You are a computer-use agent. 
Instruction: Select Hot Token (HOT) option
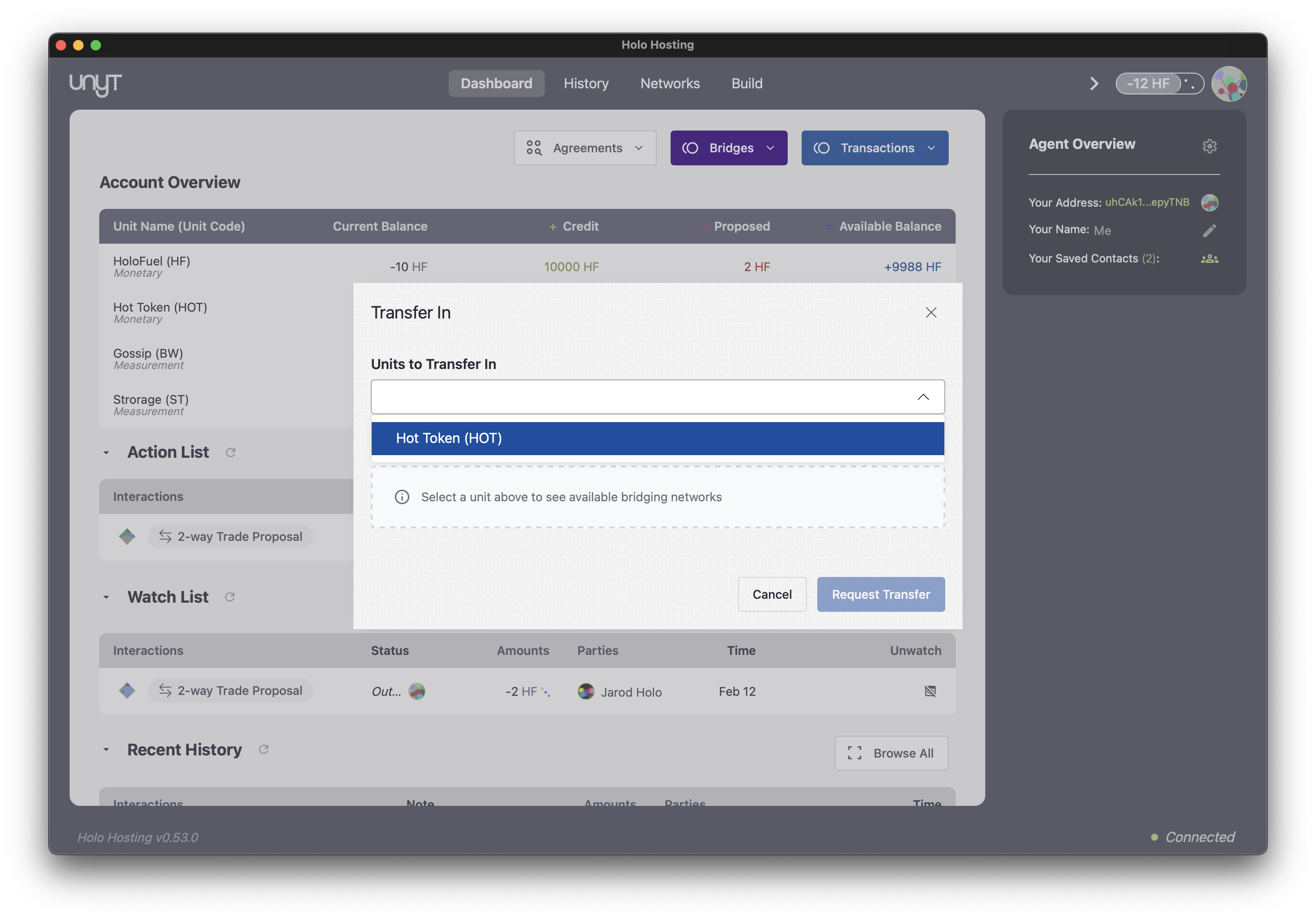pyautogui.click(x=658, y=438)
